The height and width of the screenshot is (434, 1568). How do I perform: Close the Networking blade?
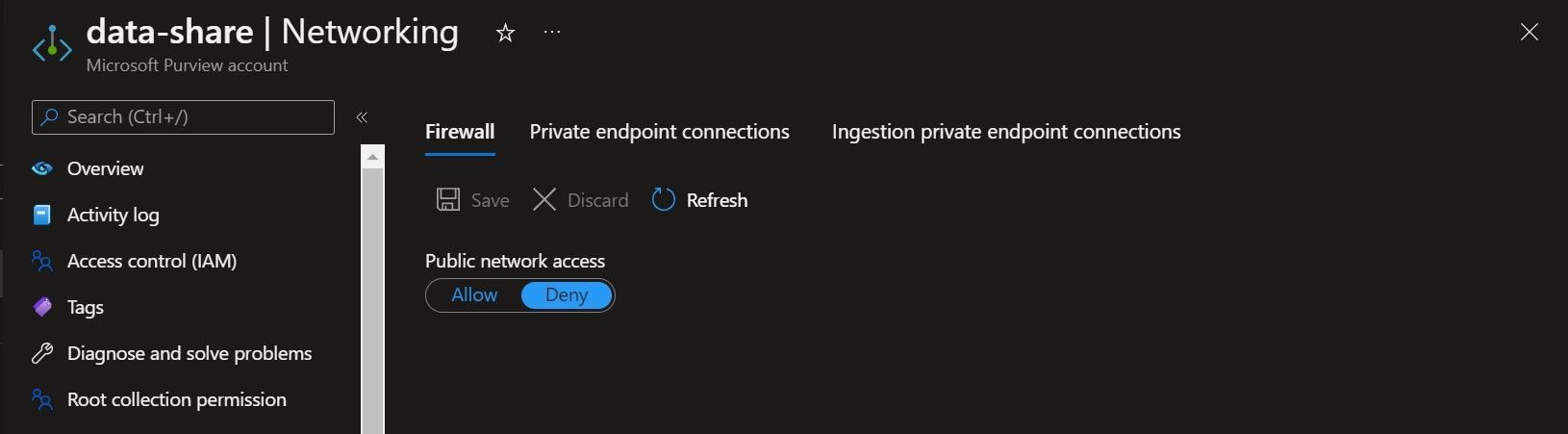coord(1529,33)
